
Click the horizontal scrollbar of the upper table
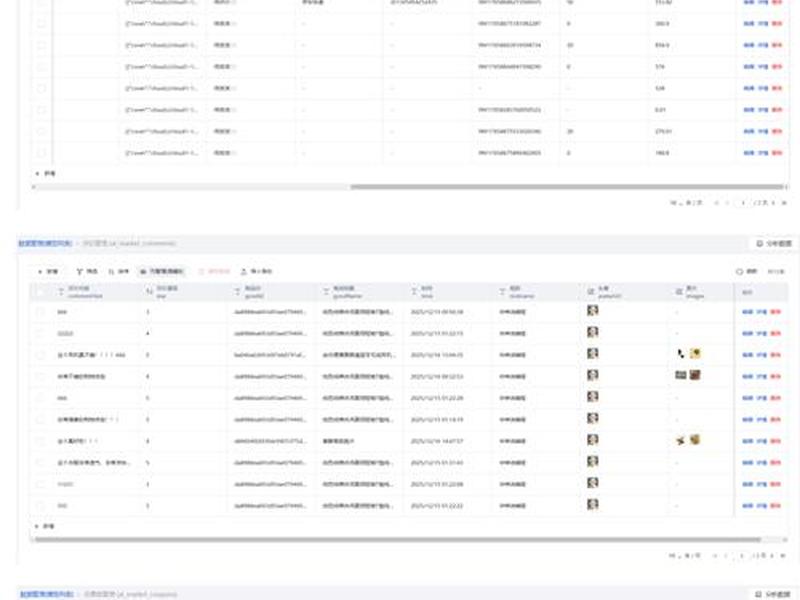pos(567,187)
